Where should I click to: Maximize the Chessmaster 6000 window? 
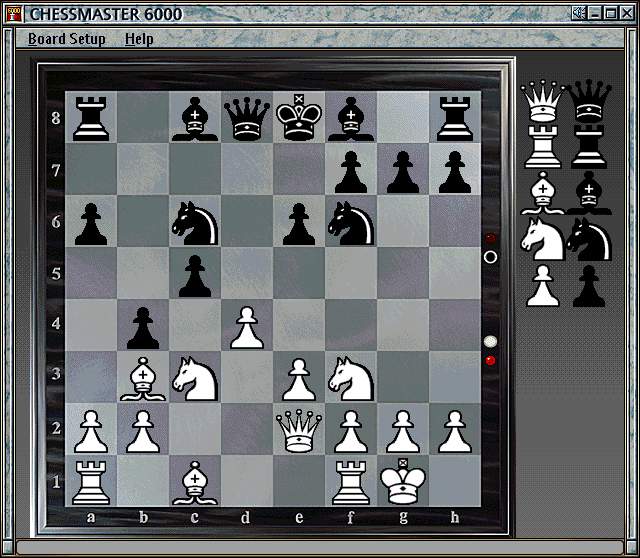[611, 13]
